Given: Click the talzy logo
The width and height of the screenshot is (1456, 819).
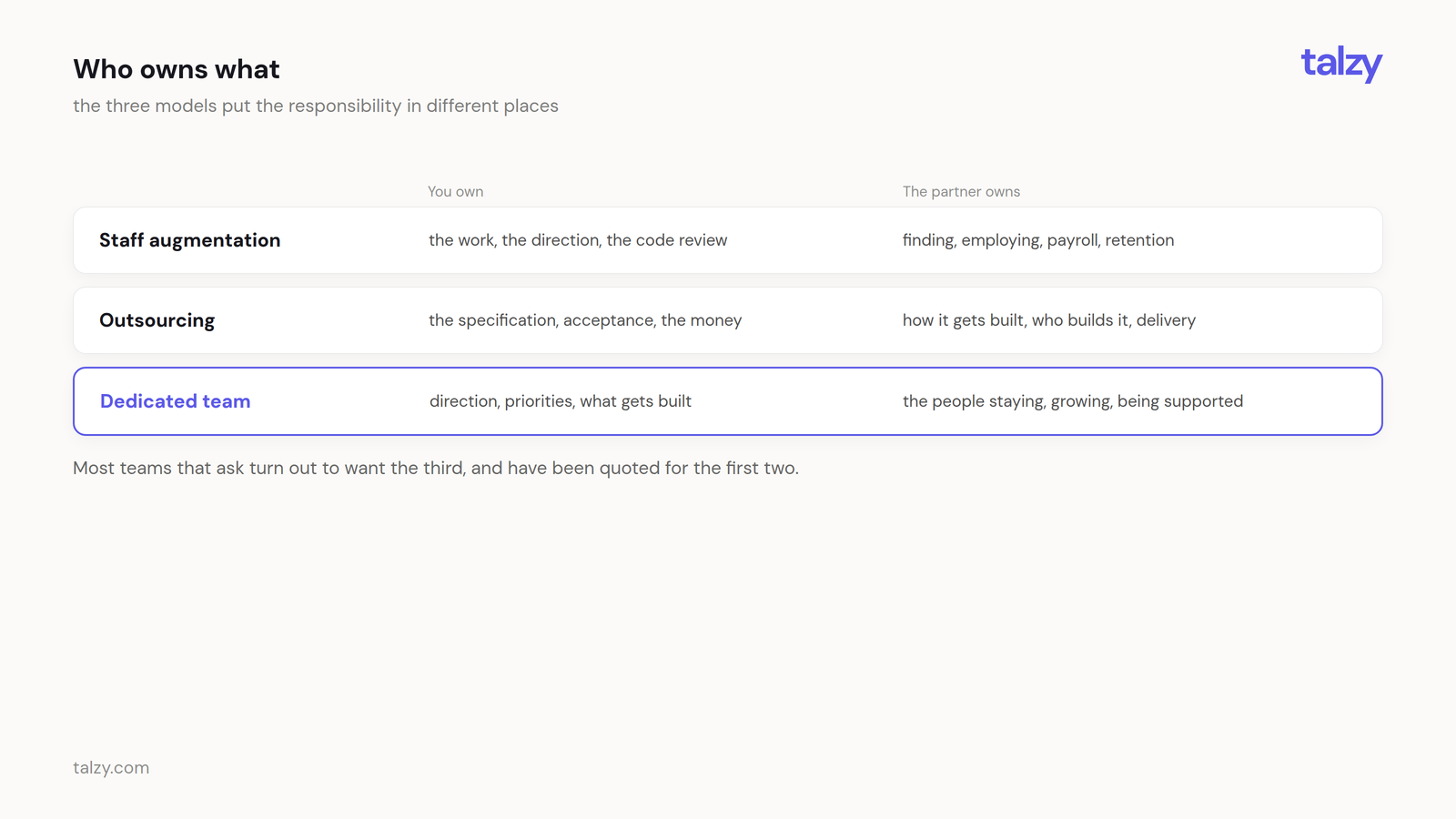Looking at the screenshot, I should (x=1341, y=64).
